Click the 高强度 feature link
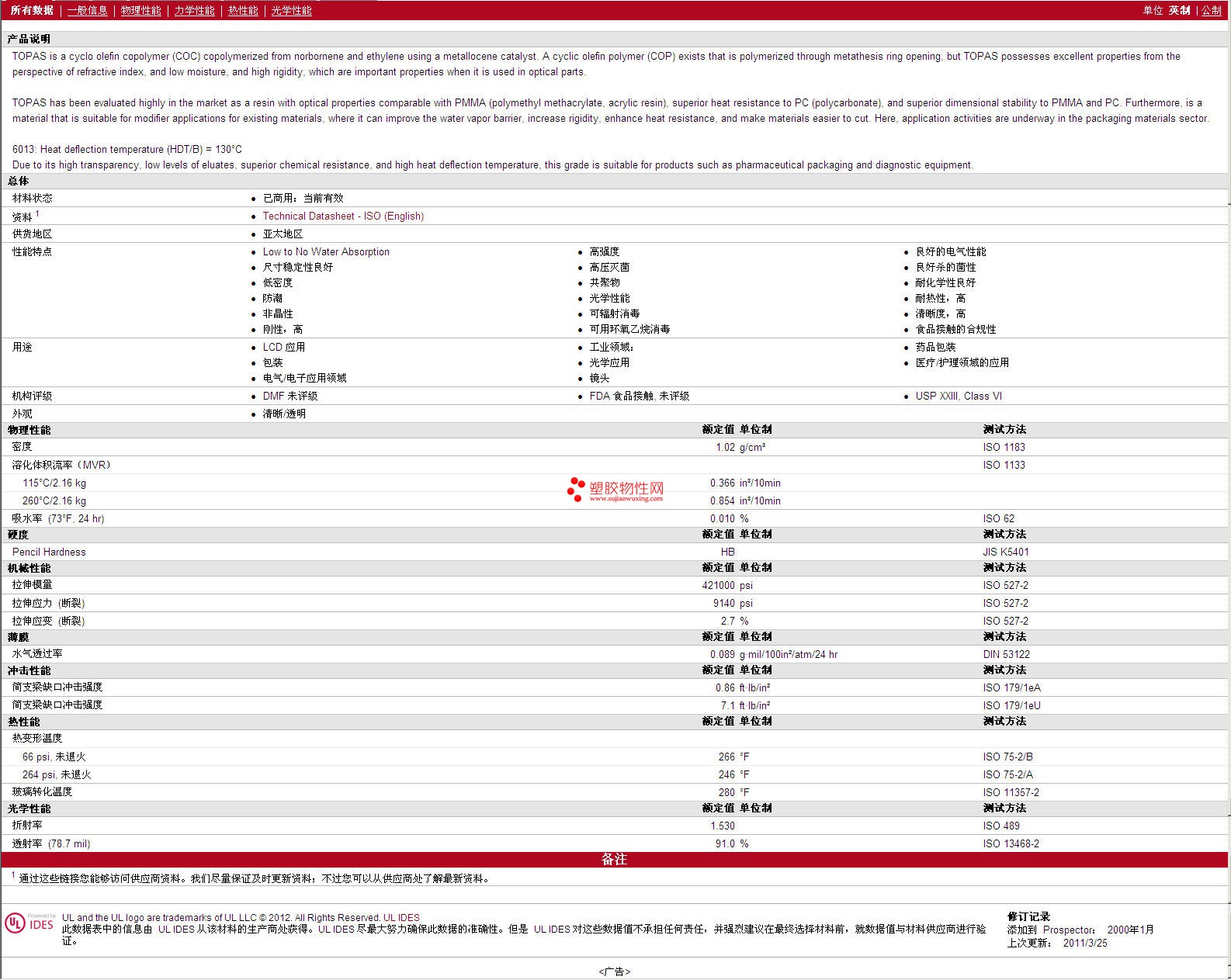The height and width of the screenshot is (980, 1231). 604,251
